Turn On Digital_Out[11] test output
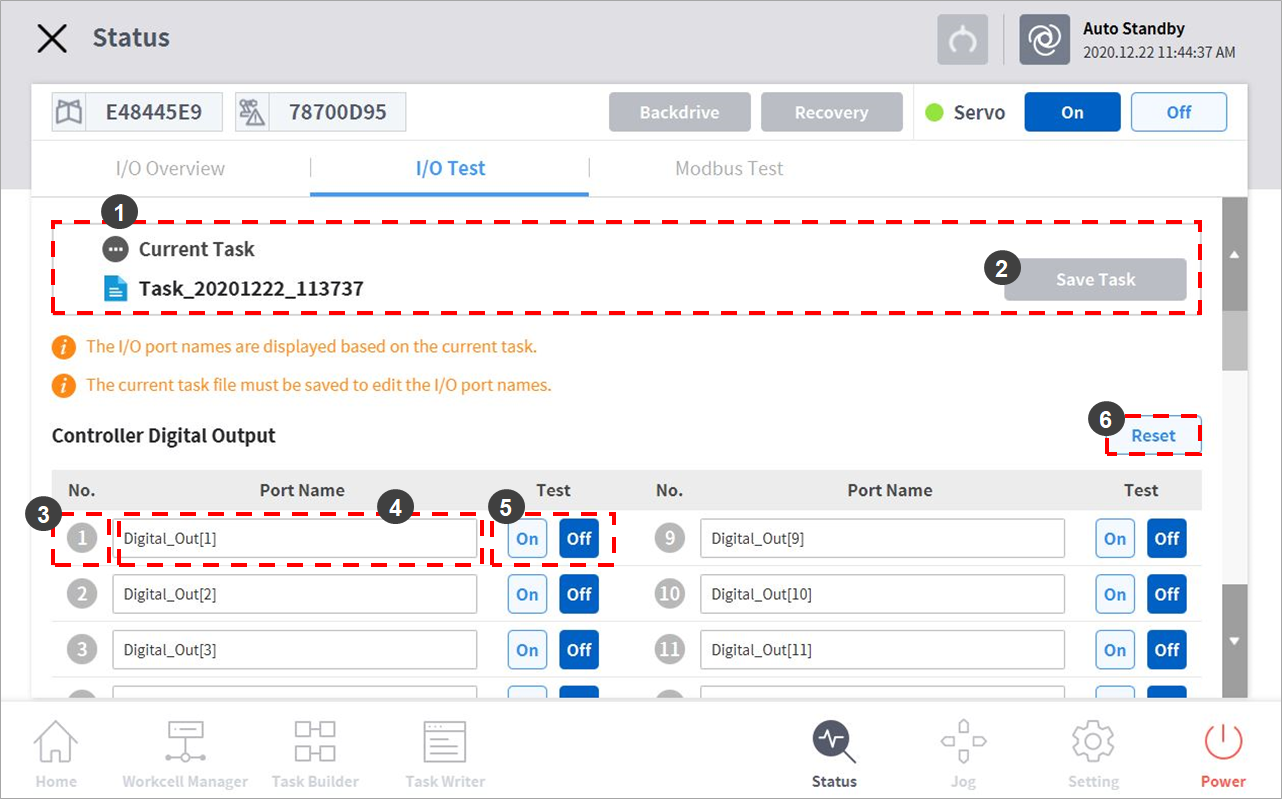Screen dimensions: 1282x799 point(1114,650)
